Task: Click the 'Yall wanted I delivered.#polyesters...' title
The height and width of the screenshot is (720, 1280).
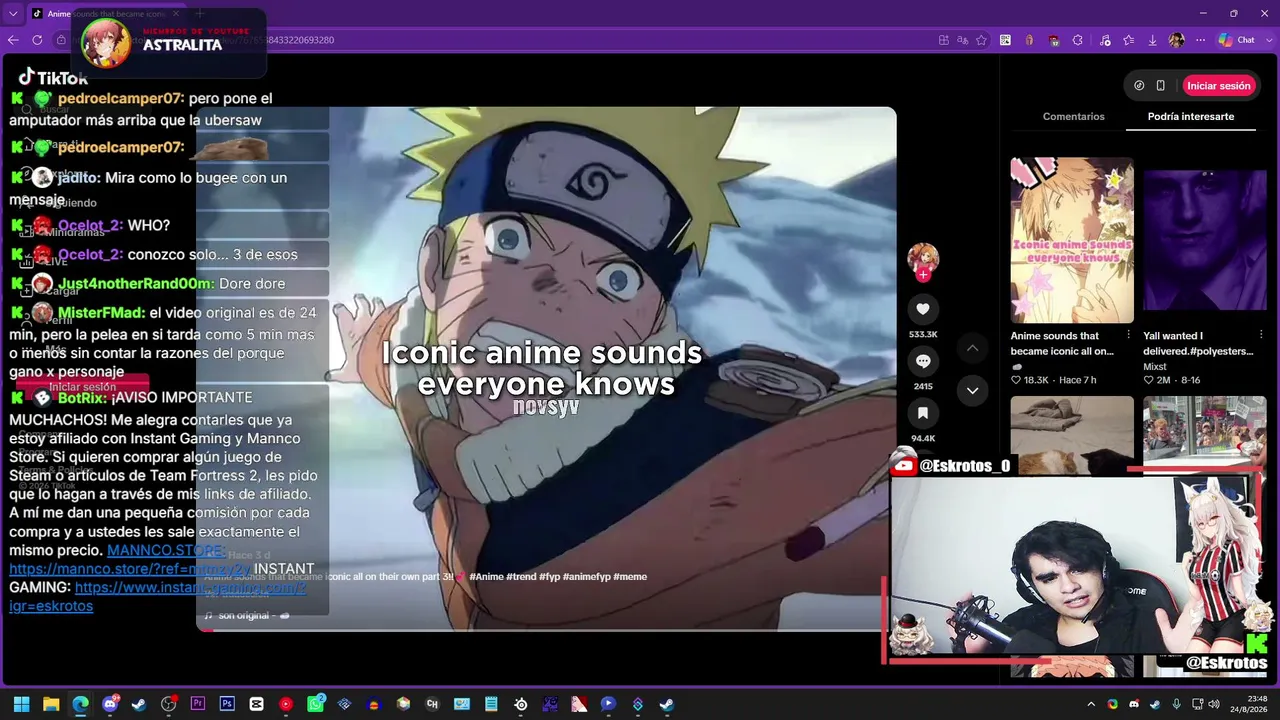Action: coord(1198,343)
